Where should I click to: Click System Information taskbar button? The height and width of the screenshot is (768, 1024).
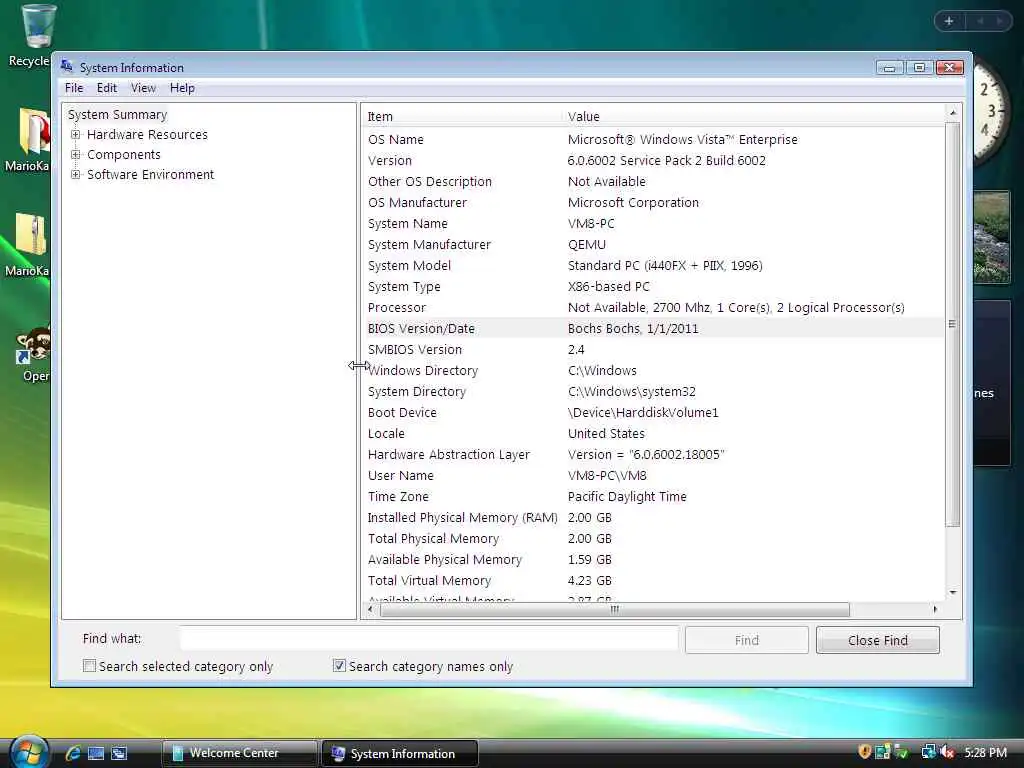(x=400, y=753)
